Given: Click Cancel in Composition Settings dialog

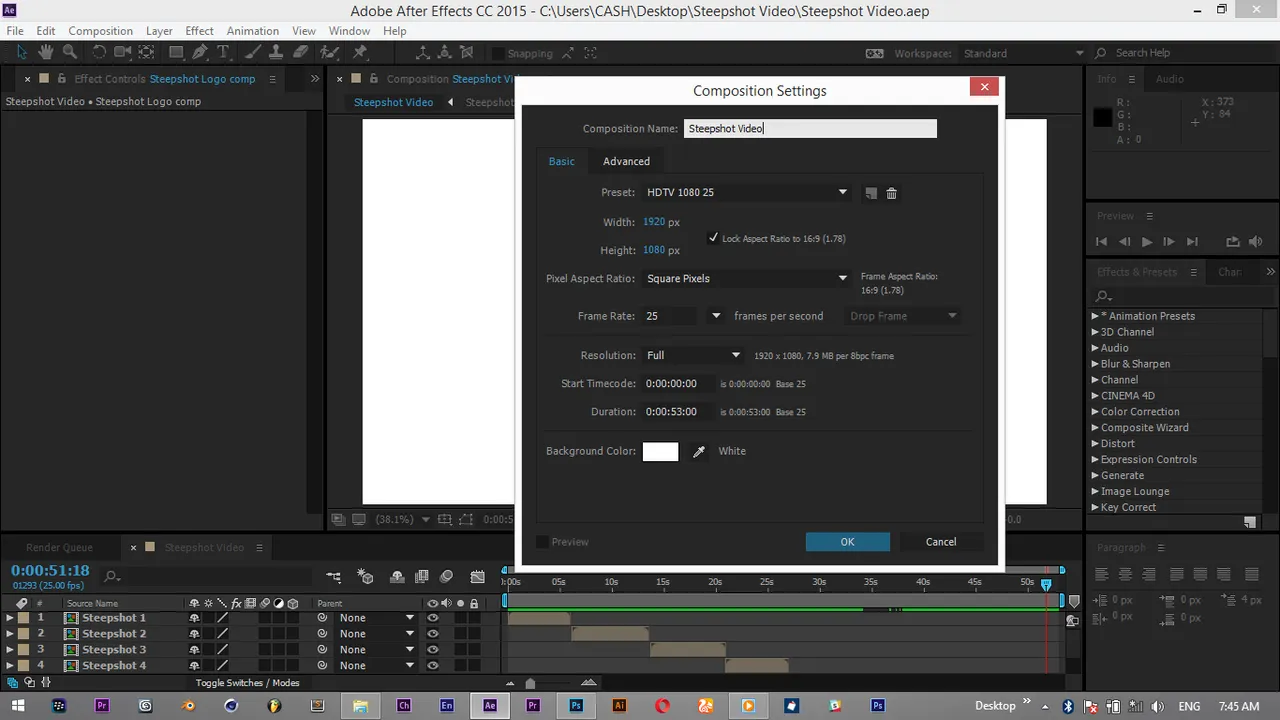Looking at the screenshot, I should click(x=940, y=542).
